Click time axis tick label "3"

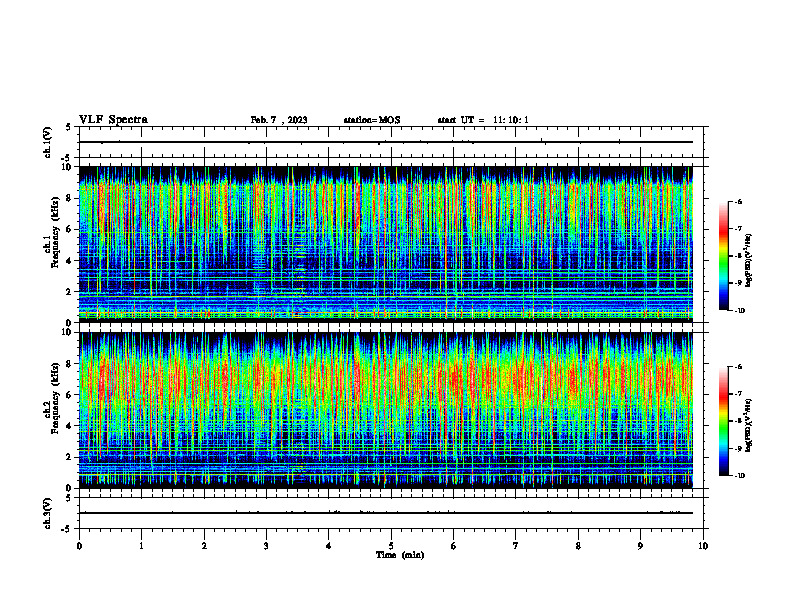(x=266, y=546)
